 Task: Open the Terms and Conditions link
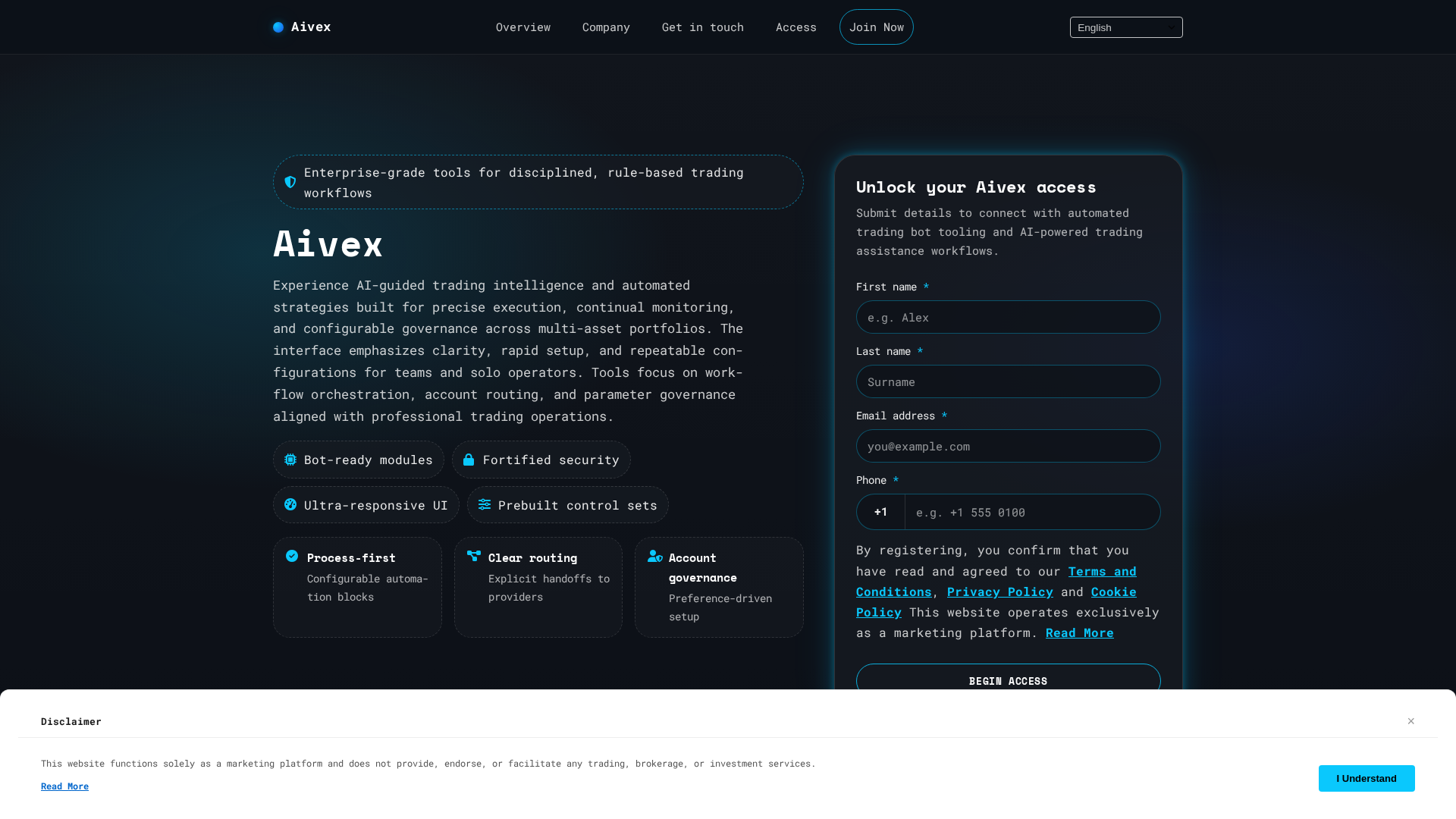[x=996, y=582]
